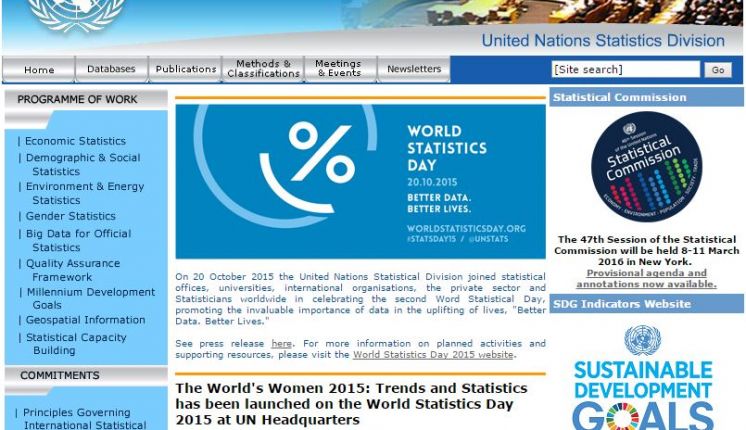This screenshot has height=430, width=746.
Task: Open Meetings & Events menu tab
Action: coord(340,69)
